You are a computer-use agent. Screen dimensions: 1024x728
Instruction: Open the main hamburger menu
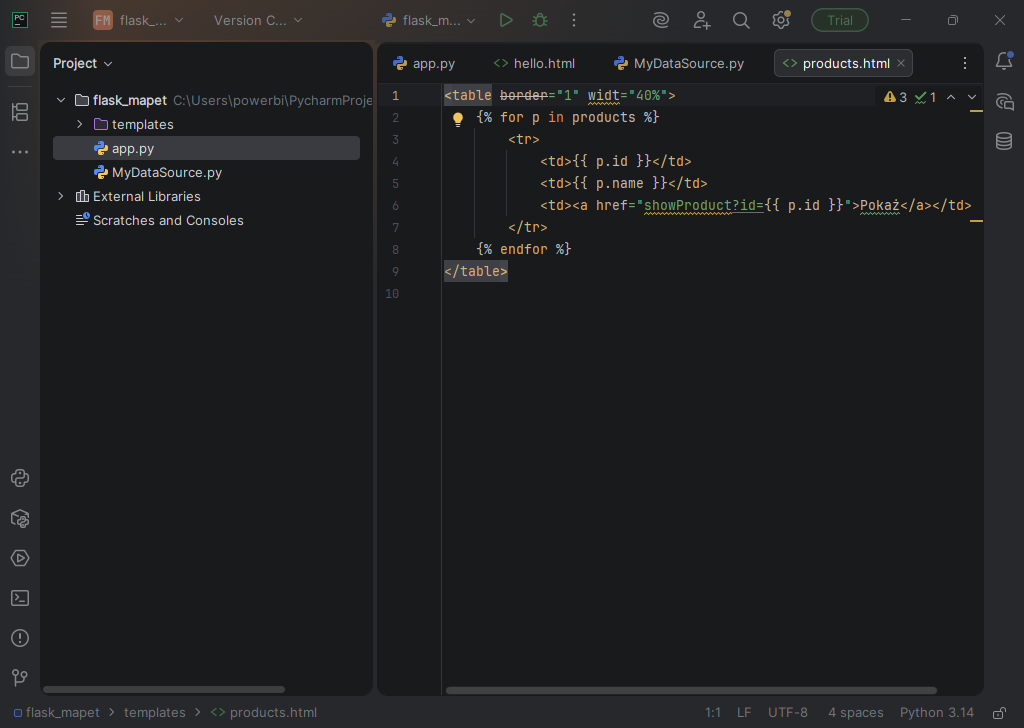click(59, 20)
